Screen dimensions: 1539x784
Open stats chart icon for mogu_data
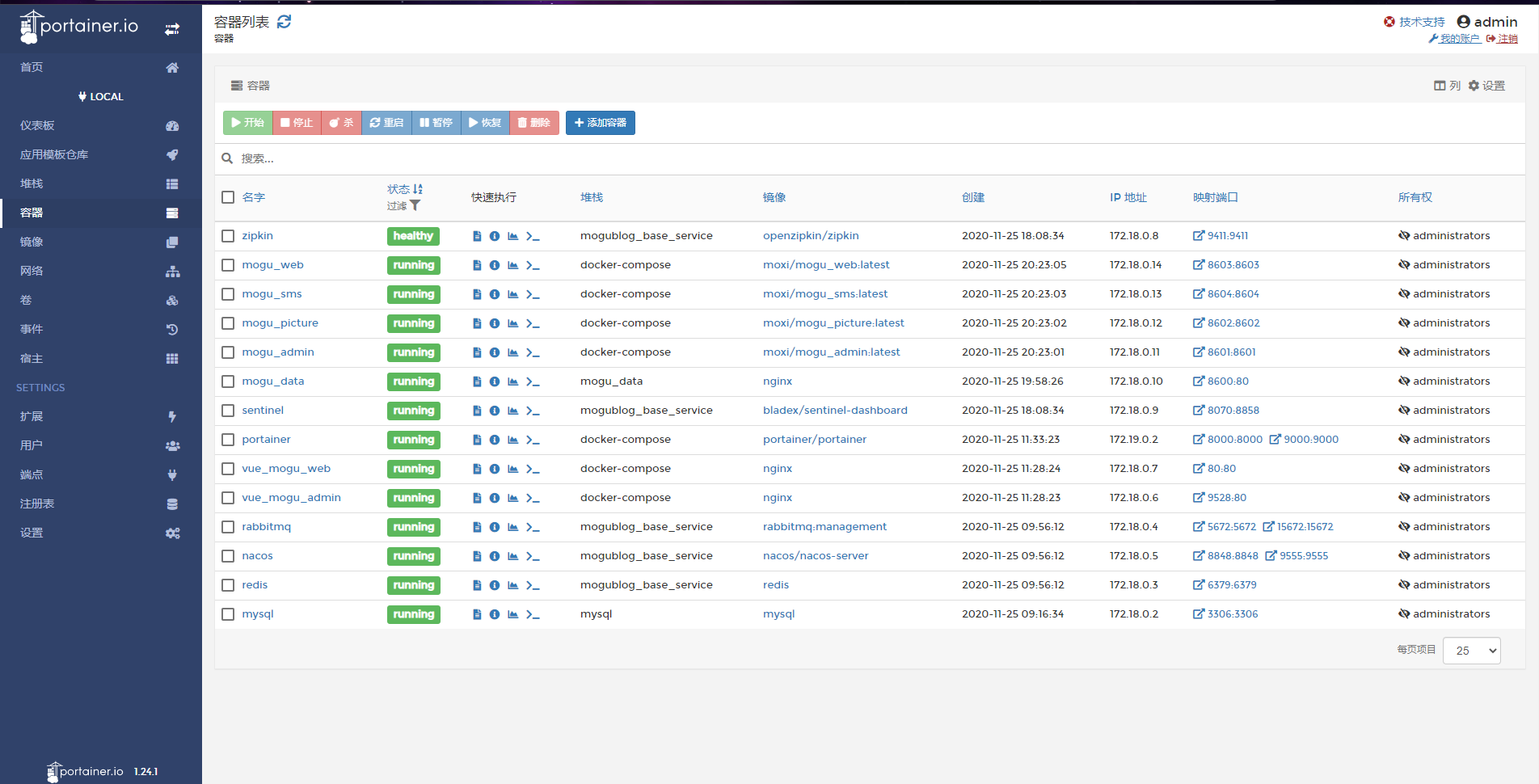[x=512, y=381]
